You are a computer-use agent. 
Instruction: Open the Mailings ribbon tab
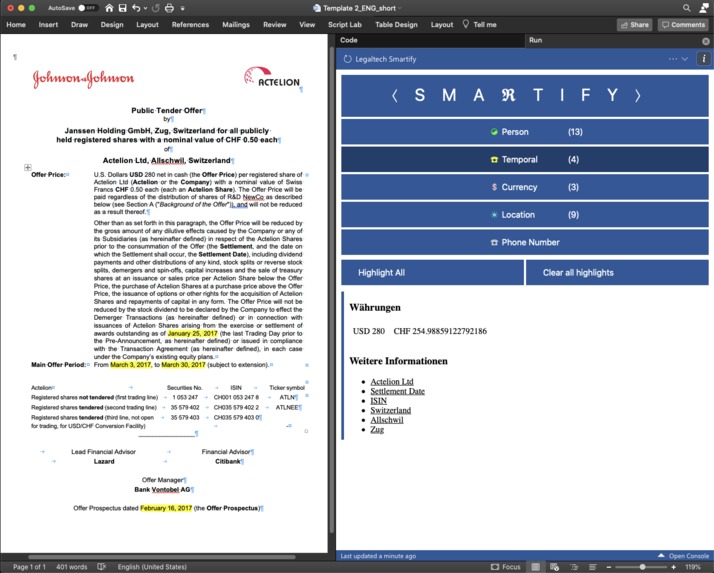coord(236,25)
